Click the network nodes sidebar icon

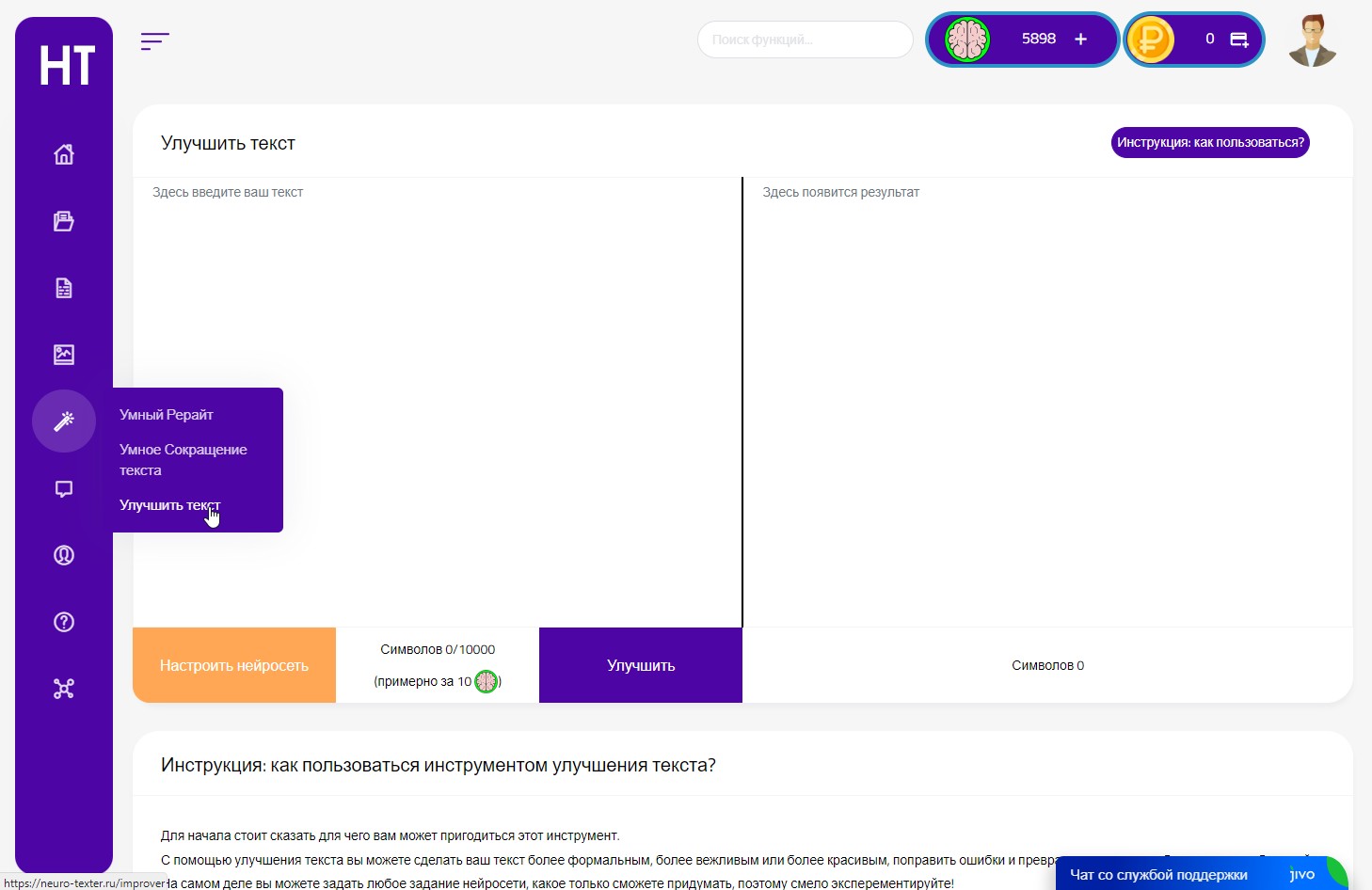[64, 689]
